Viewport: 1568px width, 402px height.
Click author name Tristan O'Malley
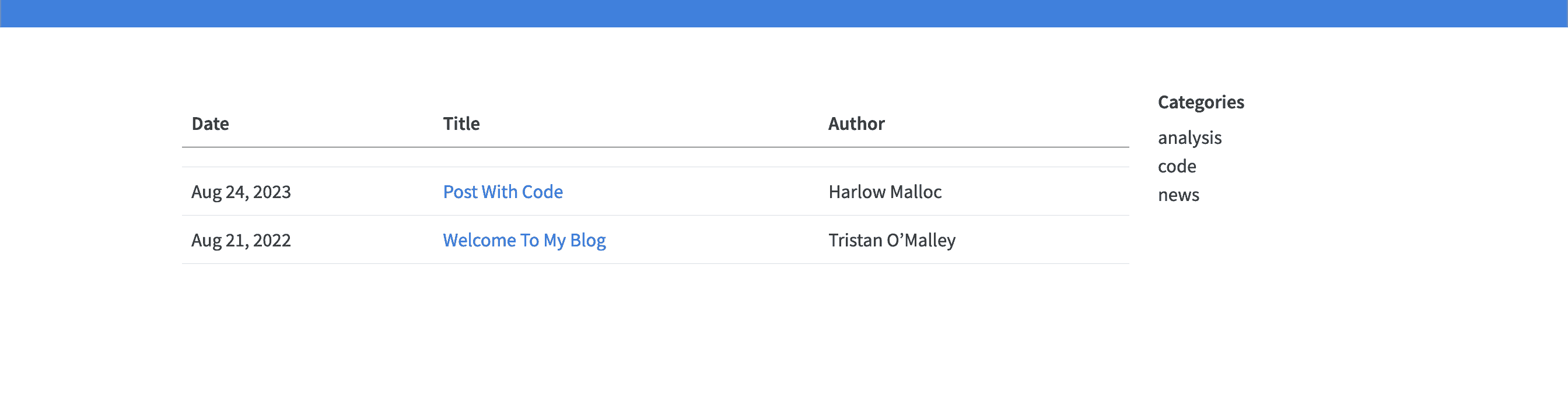coord(891,241)
